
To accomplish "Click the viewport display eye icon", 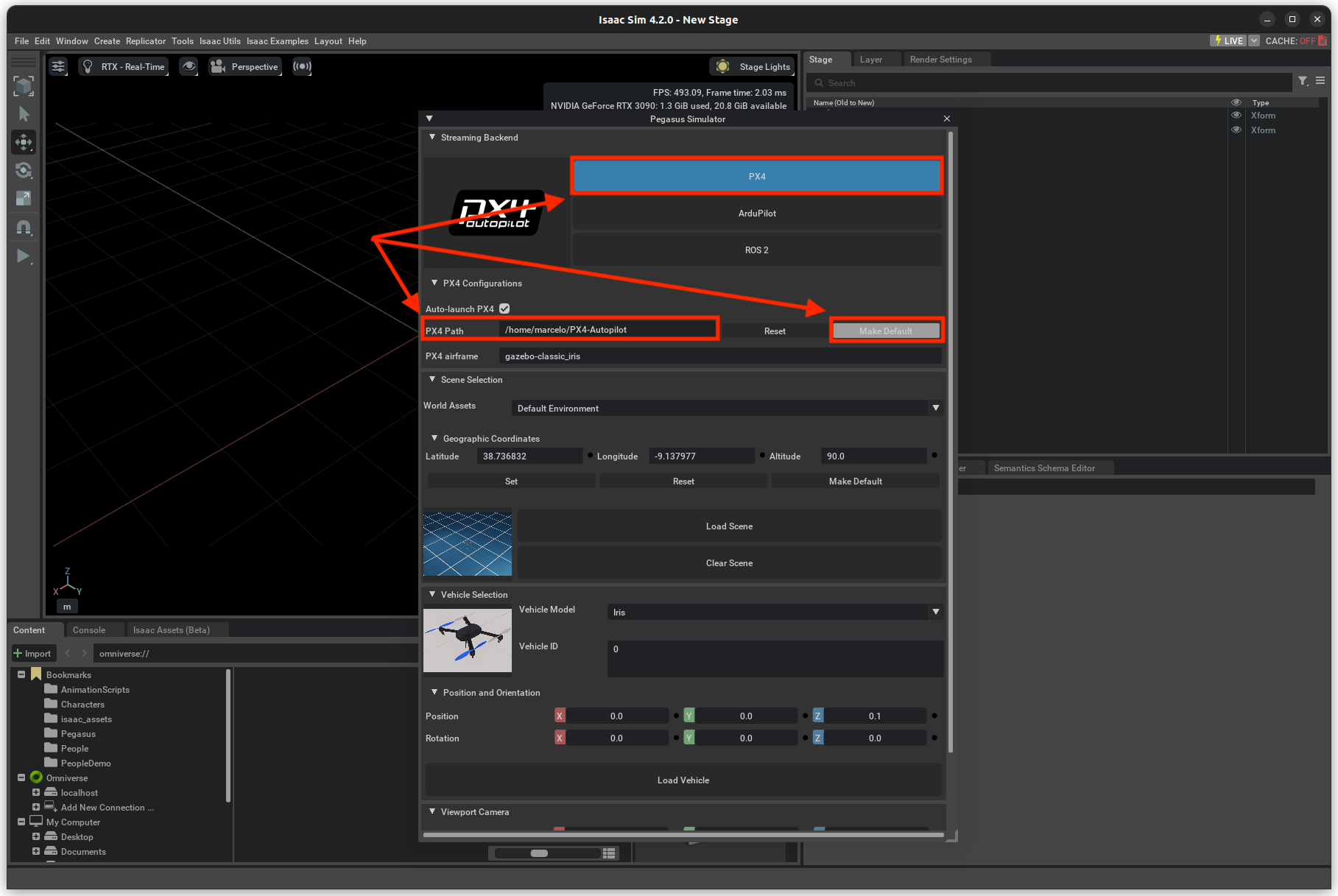I will coord(189,66).
